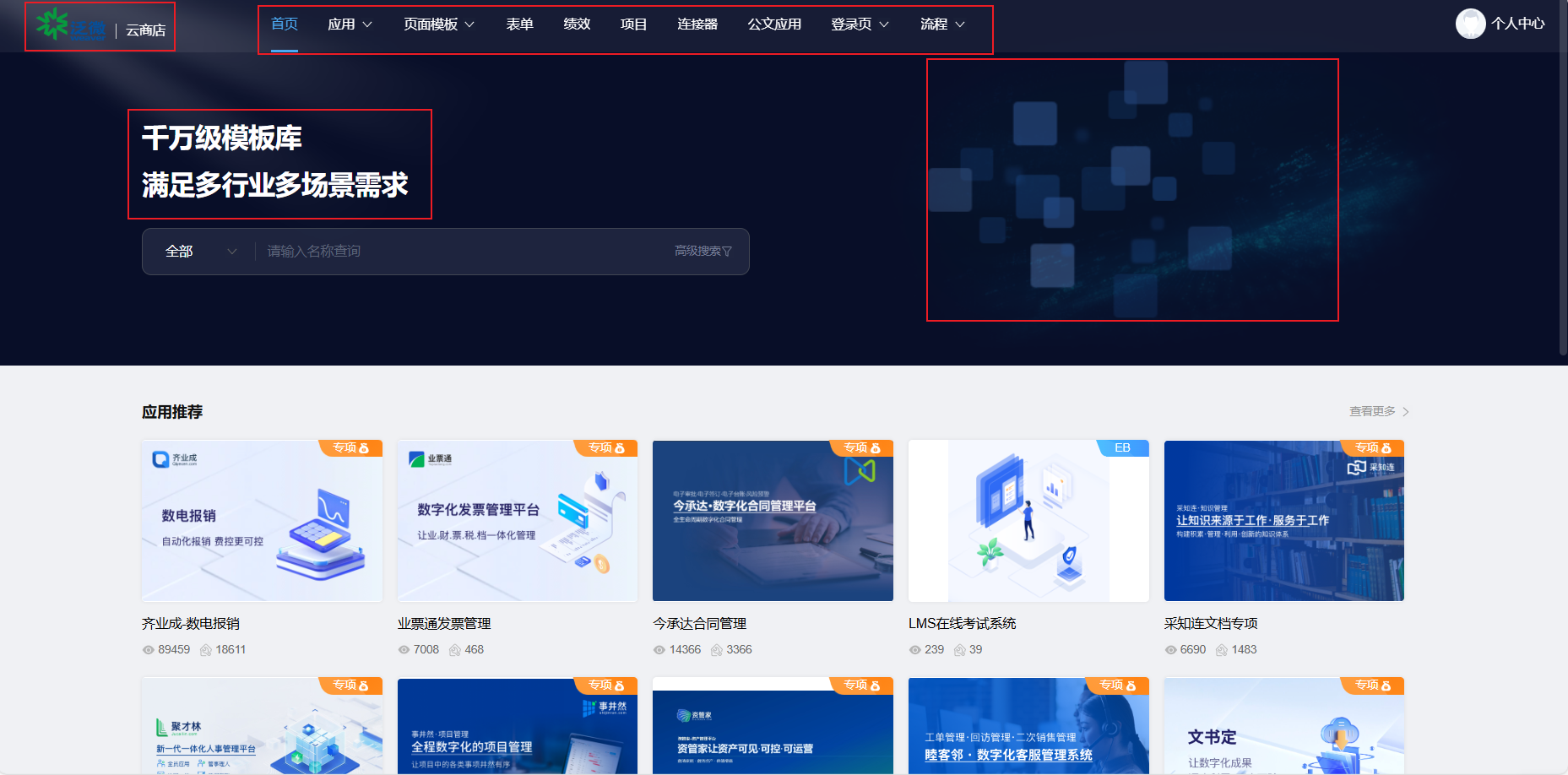Open the 数电报销 thumbnail
Viewport: 1568px width, 775px height.
(262, 521)
